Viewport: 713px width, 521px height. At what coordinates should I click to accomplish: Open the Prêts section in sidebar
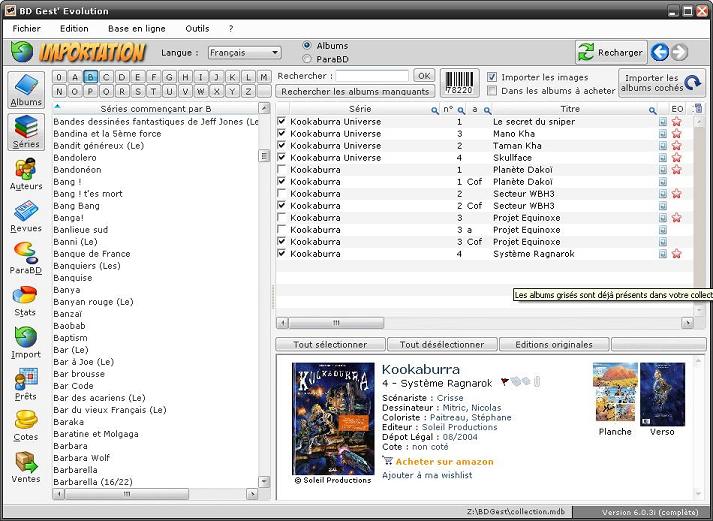(x=26, y=385)
